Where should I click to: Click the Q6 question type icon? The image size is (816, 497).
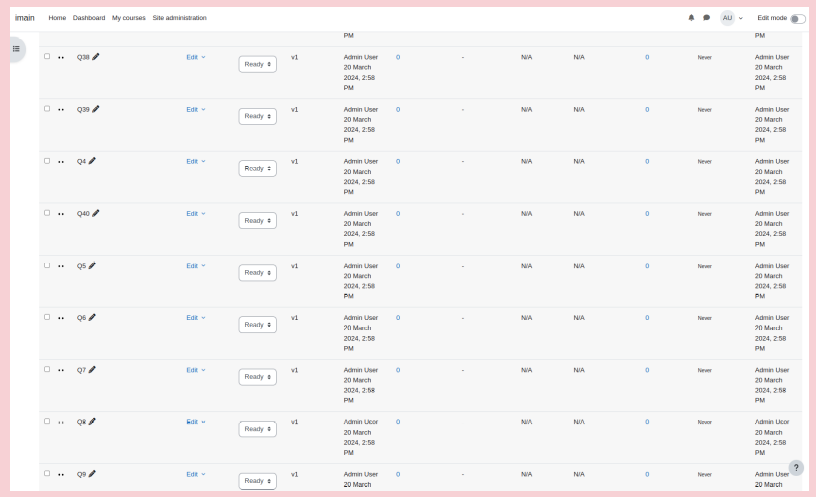click(x=61, y=318)
